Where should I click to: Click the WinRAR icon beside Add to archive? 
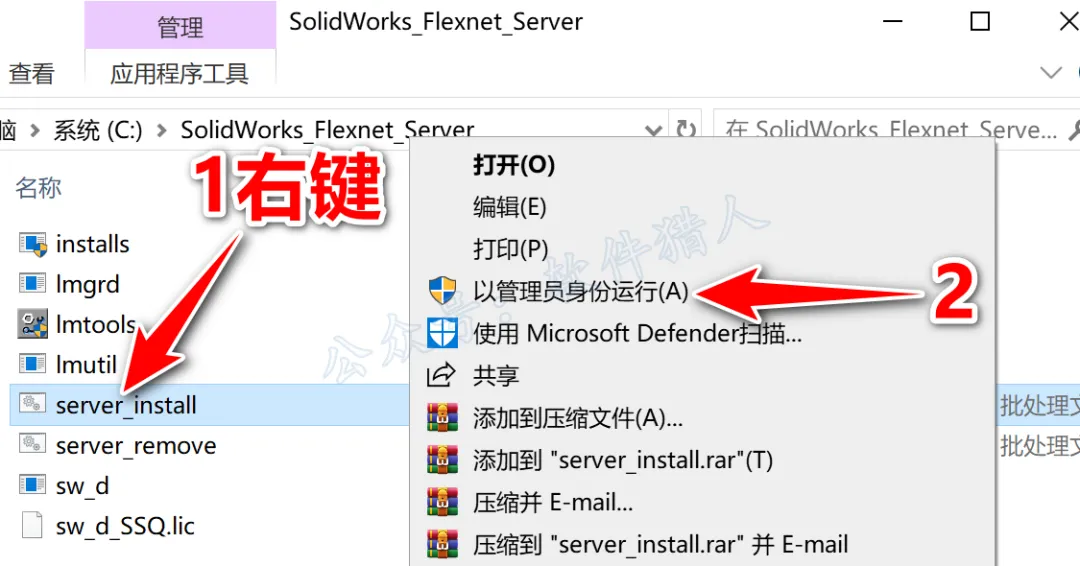(442, 418)
